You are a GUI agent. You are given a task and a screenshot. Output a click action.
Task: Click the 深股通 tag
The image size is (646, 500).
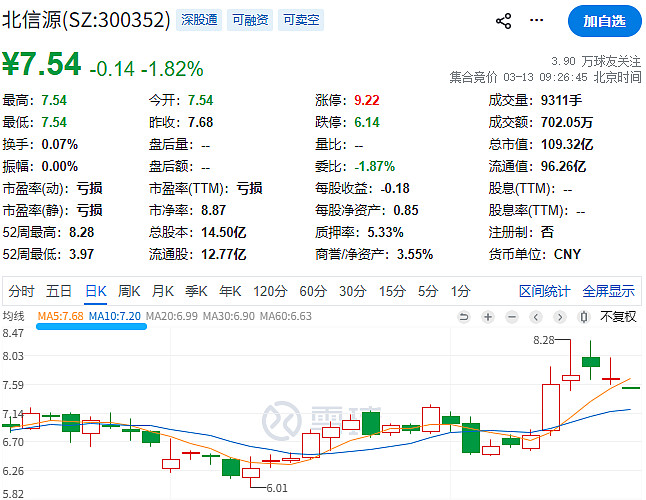tap(199, 20)
